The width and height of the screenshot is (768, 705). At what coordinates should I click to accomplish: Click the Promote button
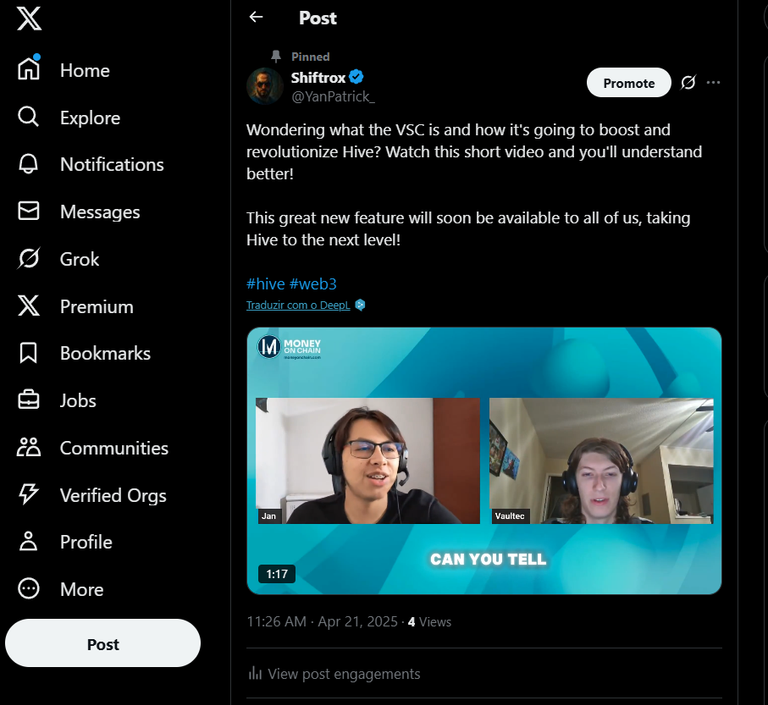click(629, 83)
